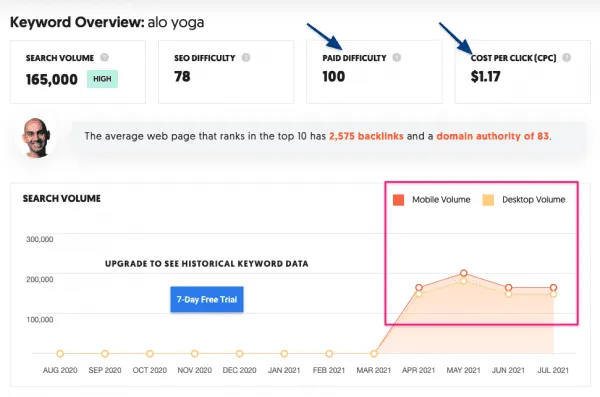Click the 200,000 axis label
The image size is (600, 397).
click(x=39, y=279)
